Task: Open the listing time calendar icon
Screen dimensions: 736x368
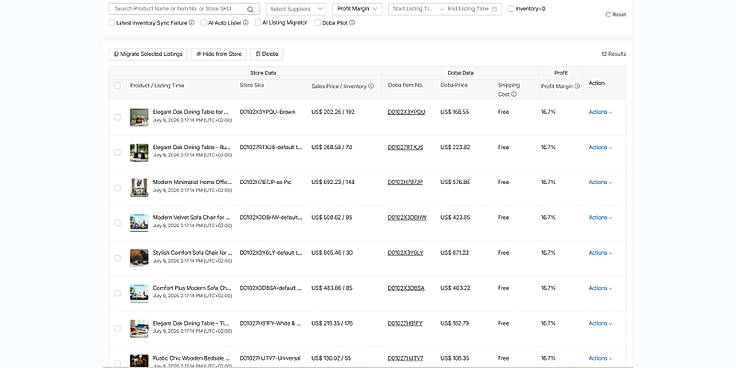Action: pos(494,9)
